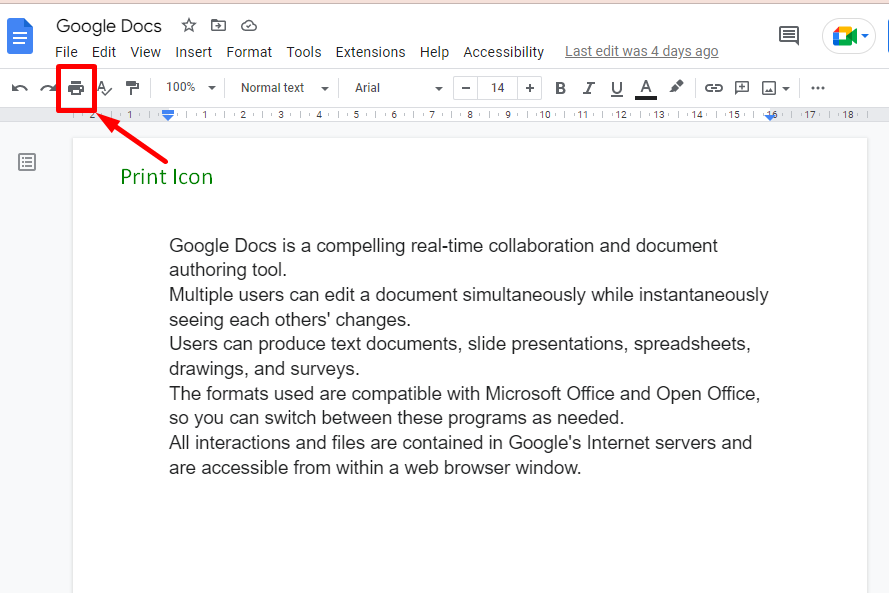Click the Redo arrow icon
Image resolution: width=889 pixels, height=593 pixels.
(x=48, y=88)
